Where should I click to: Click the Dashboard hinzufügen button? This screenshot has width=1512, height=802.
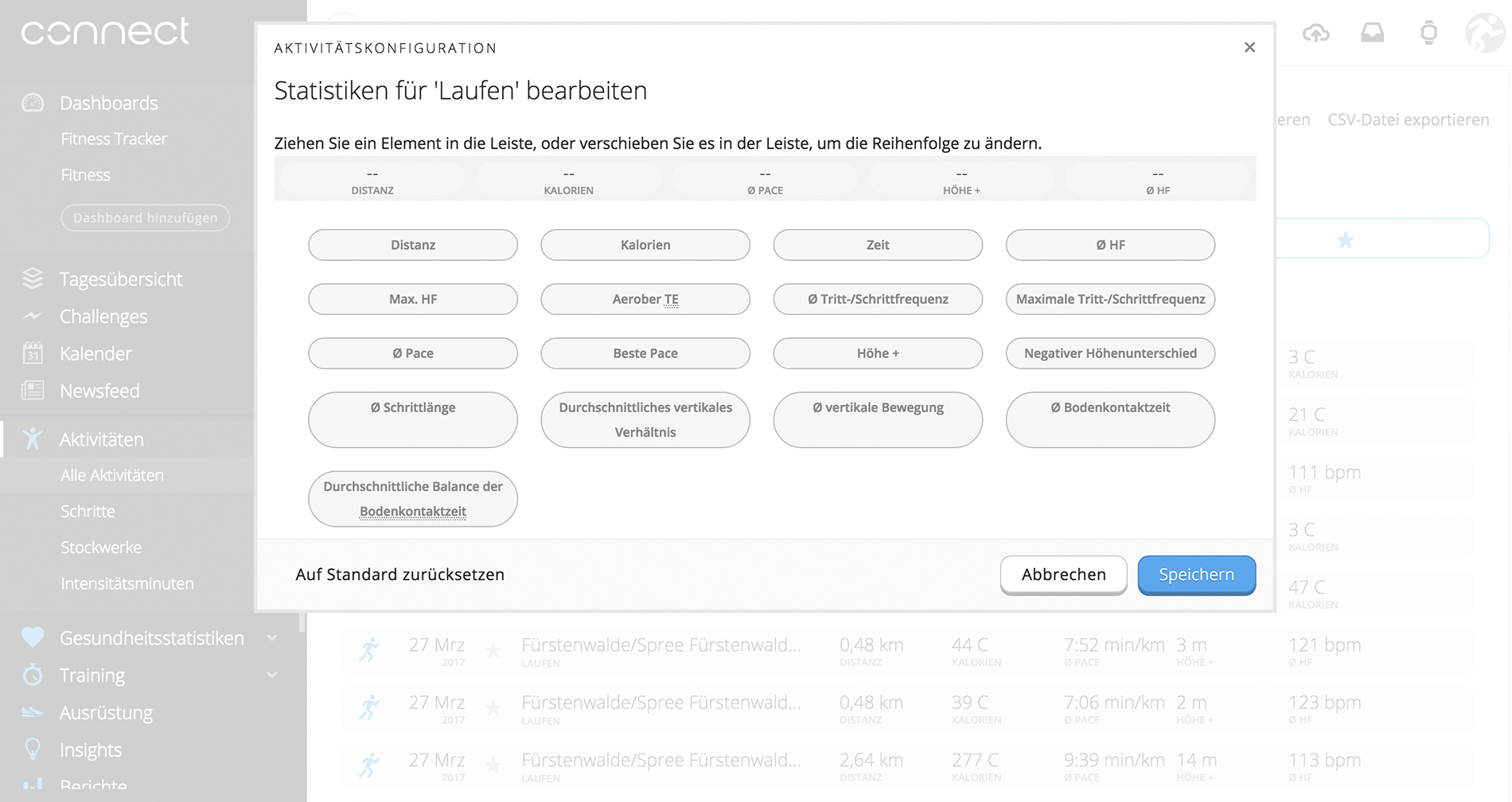(x=146, y=218)
